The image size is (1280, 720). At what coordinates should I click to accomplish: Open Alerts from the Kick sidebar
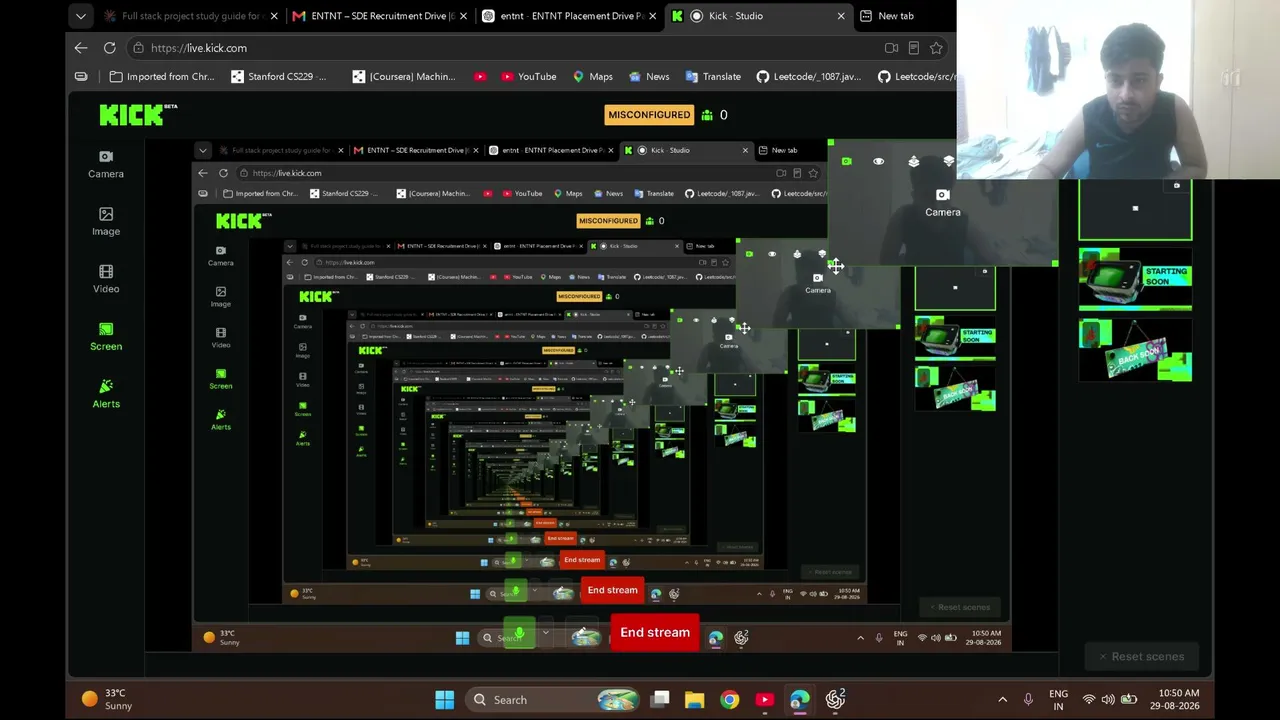click(105, 394)
